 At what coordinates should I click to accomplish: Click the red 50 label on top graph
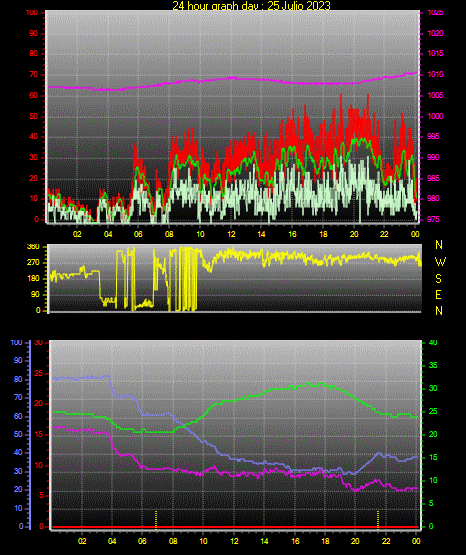click(x=33, y=116)
